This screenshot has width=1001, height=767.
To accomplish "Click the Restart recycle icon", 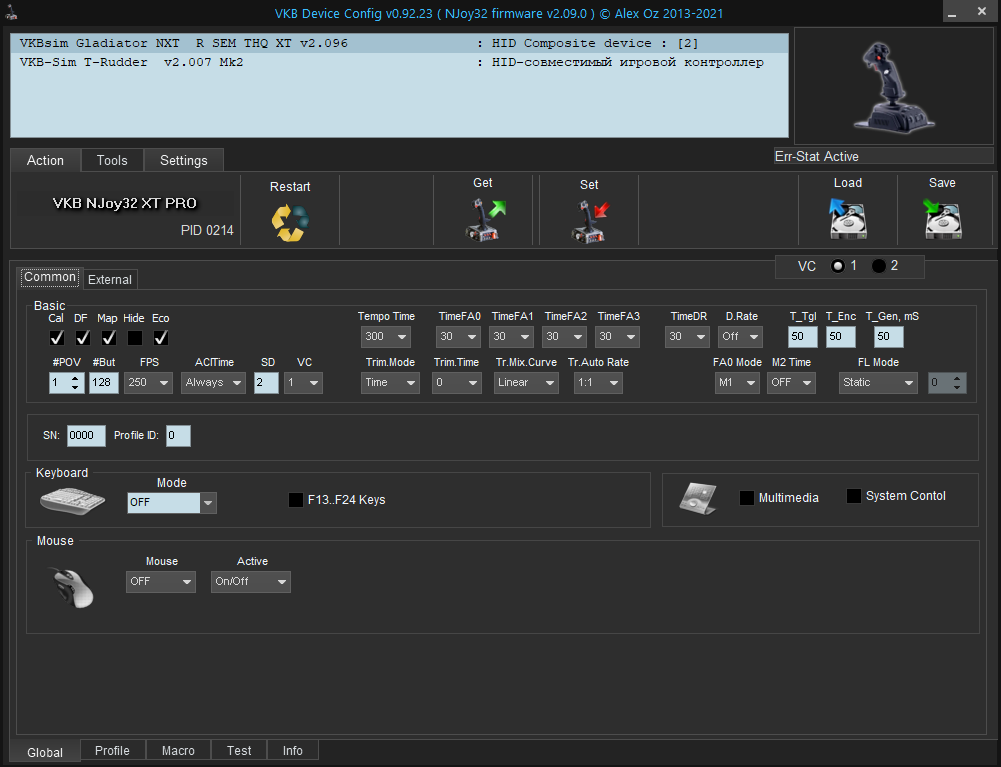I will pos(290,222).
